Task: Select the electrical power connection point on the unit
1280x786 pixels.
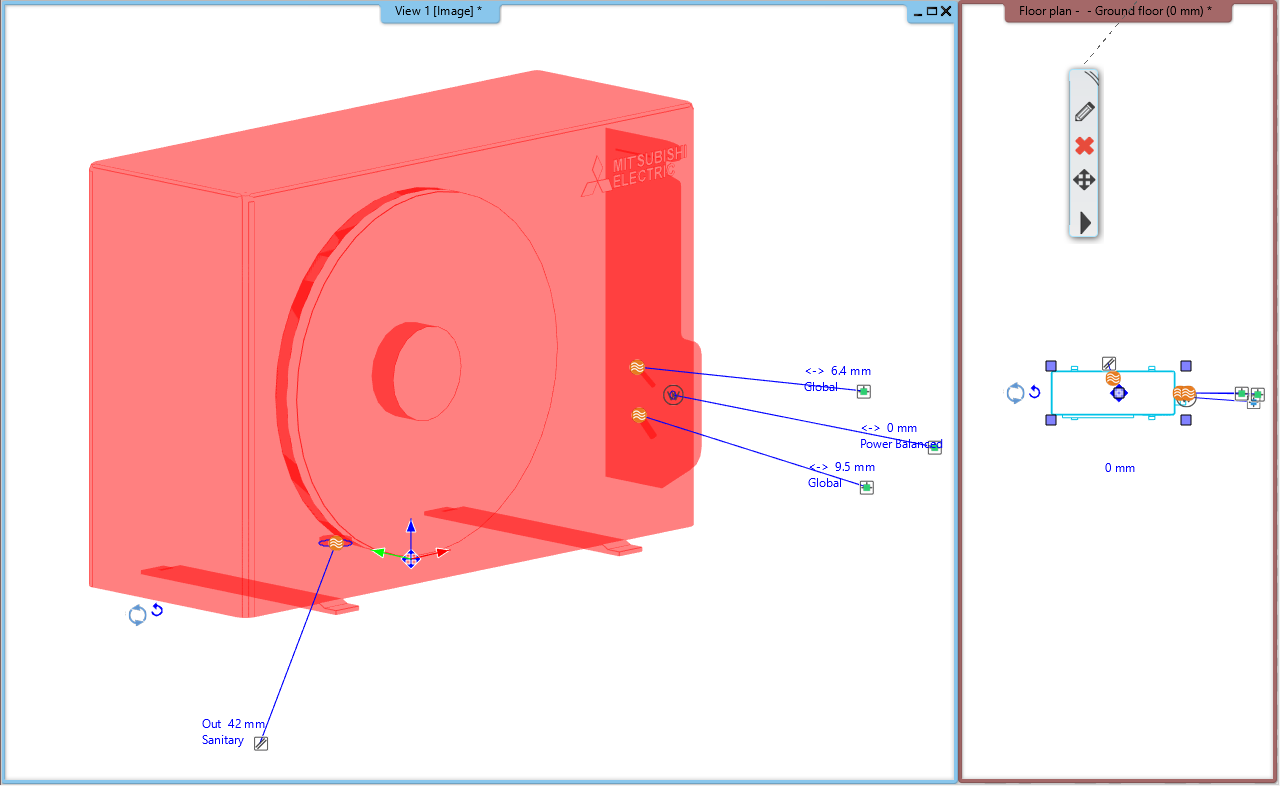Action: [674, 396]
